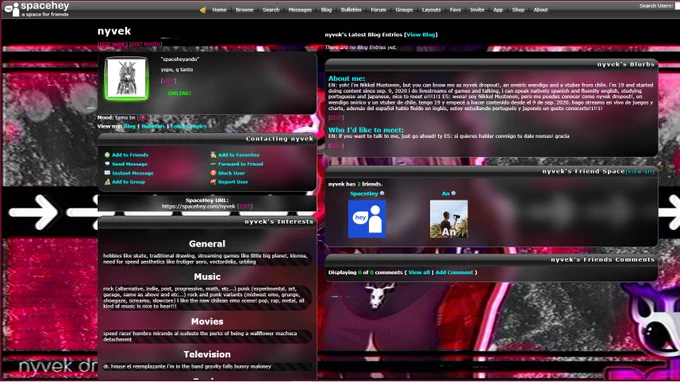Viewport: 680px width, 382px height.
Task: Click the online status icon beside ONLINE!
Action: 163,93
